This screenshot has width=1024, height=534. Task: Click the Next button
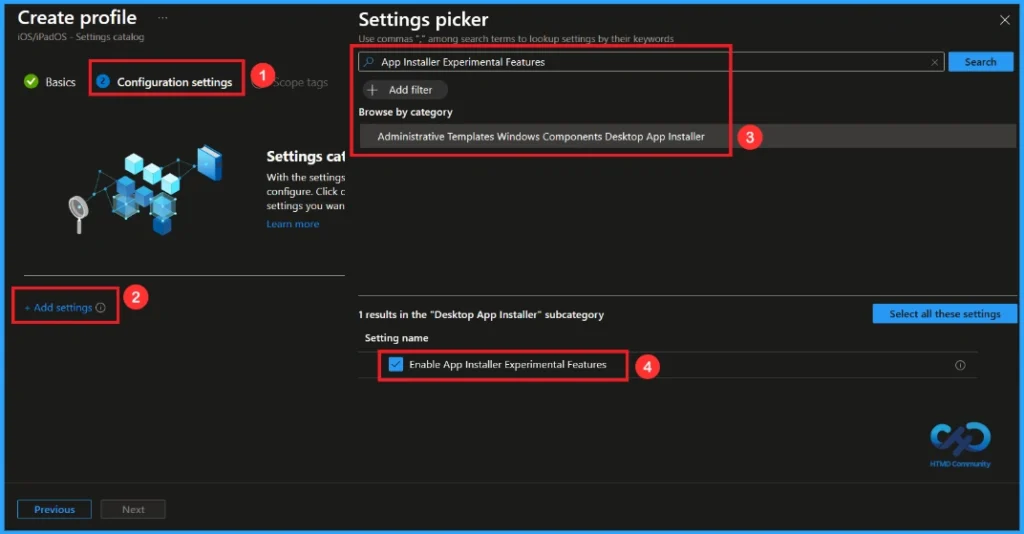(133, 509)
